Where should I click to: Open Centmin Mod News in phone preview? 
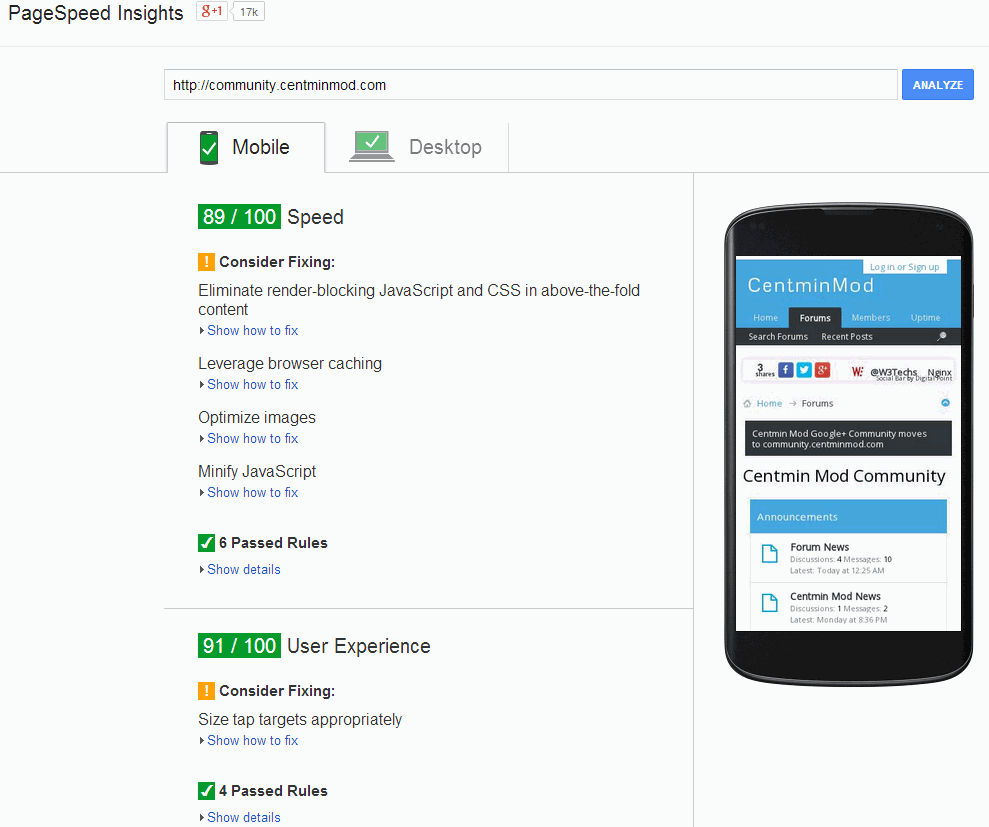click(x=835, y=596)
